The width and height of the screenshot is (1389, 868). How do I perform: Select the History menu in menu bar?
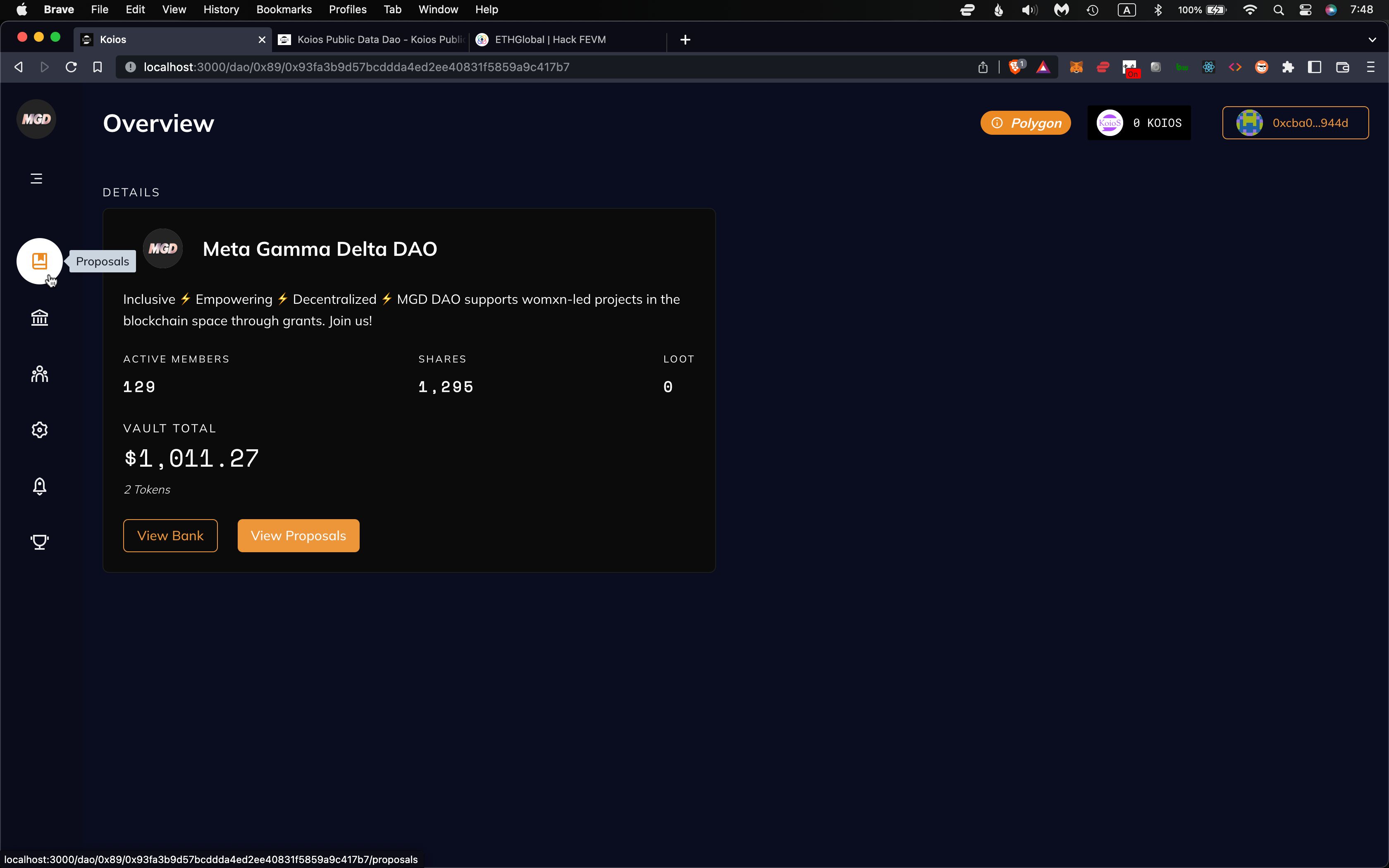click(x=220, y=9)
